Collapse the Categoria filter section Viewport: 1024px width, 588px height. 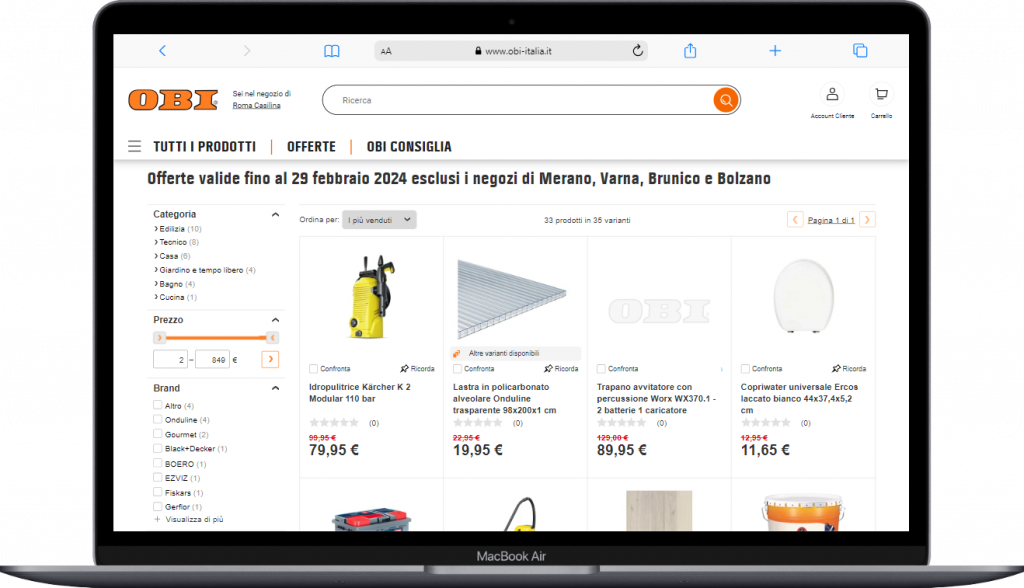[276, 214]
